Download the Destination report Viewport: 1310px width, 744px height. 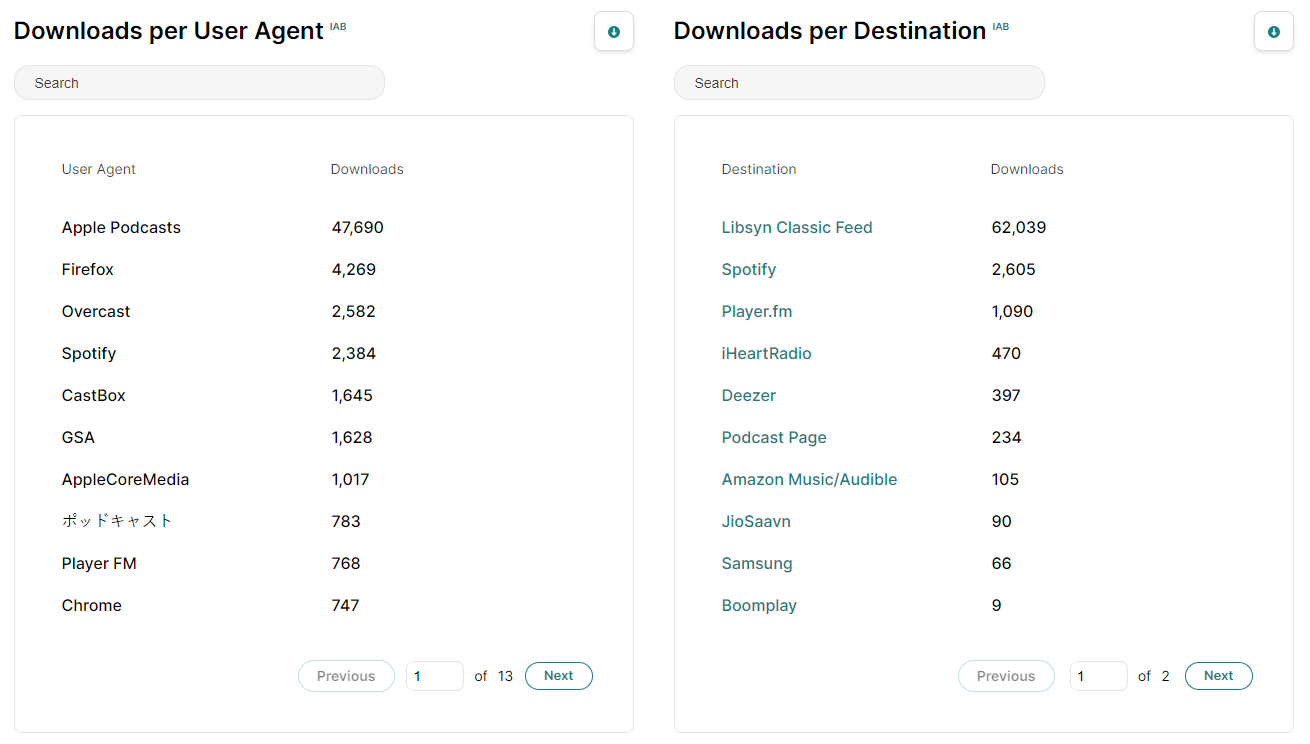tap(1273, 32)
